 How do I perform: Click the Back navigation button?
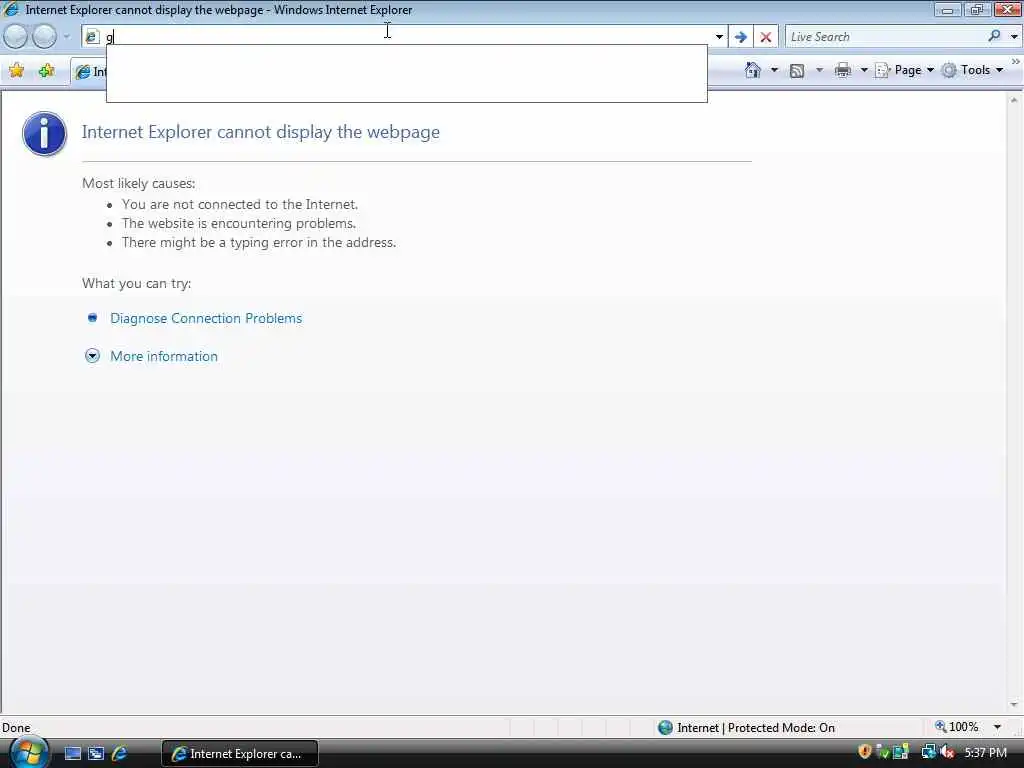(x=16, y=37)
